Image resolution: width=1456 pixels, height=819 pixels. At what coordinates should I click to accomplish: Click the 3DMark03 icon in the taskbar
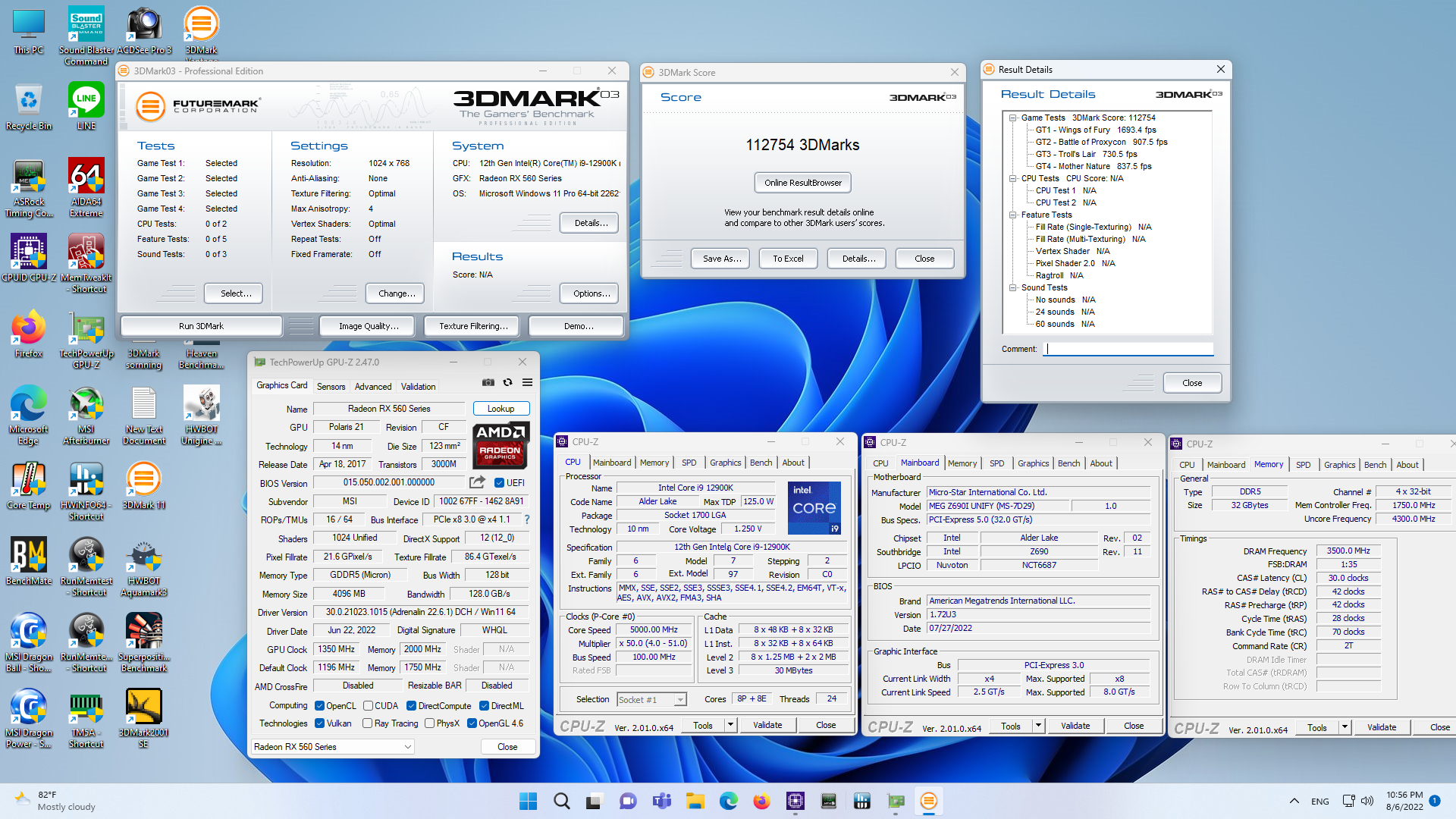[928, 801]
